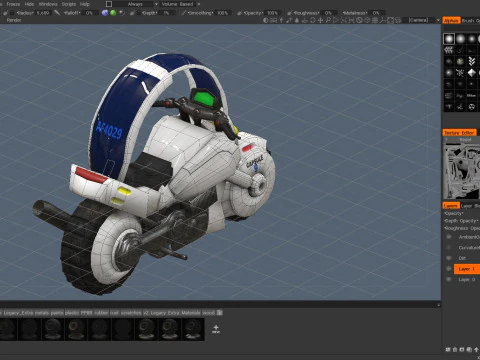Select the second round alpha brush

pos(460,39)
